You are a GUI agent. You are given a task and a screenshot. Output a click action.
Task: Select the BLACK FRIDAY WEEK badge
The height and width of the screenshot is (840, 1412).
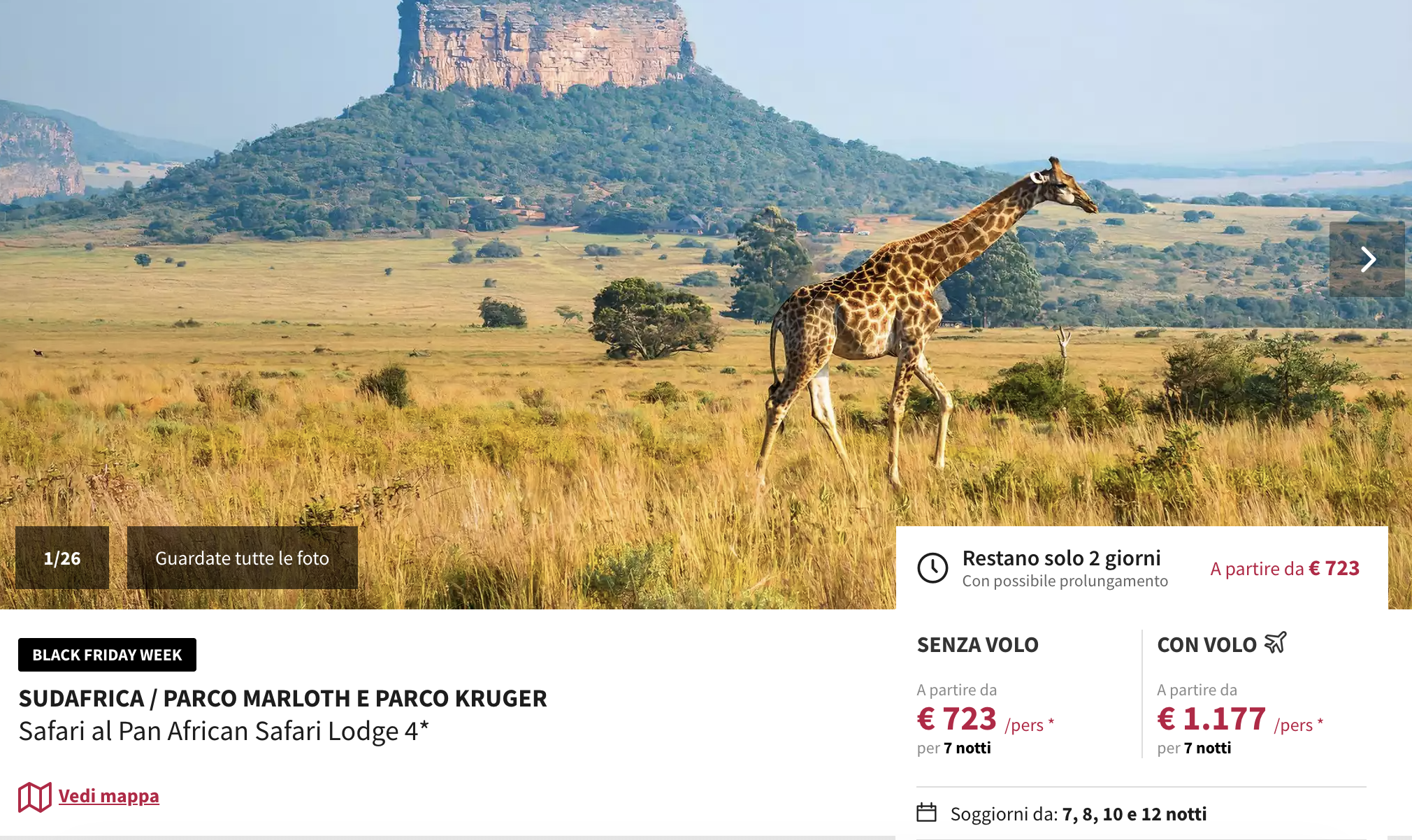[x=107, y=655]
